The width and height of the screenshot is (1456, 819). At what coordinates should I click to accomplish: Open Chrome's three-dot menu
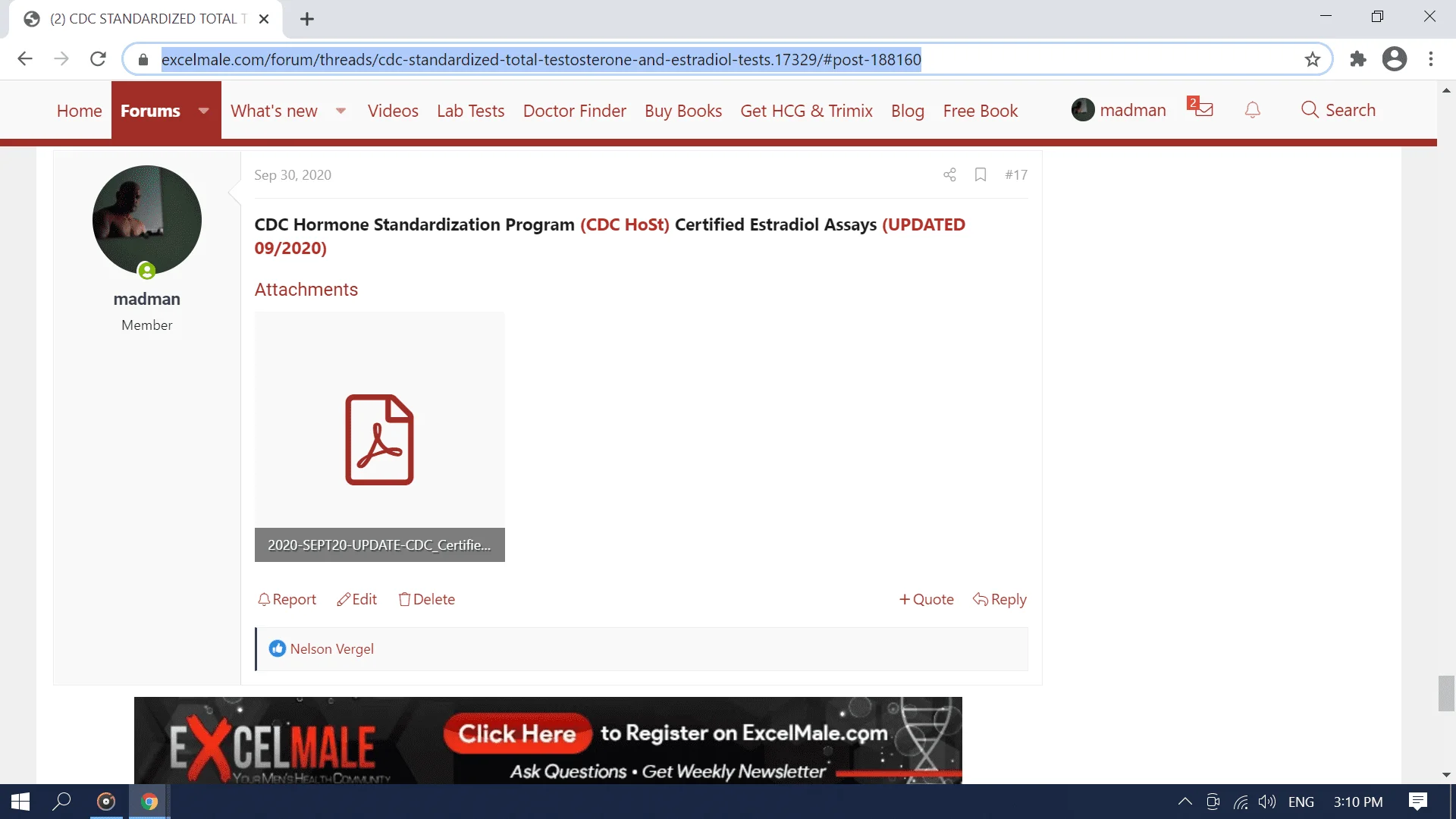tap(1431, 59)
